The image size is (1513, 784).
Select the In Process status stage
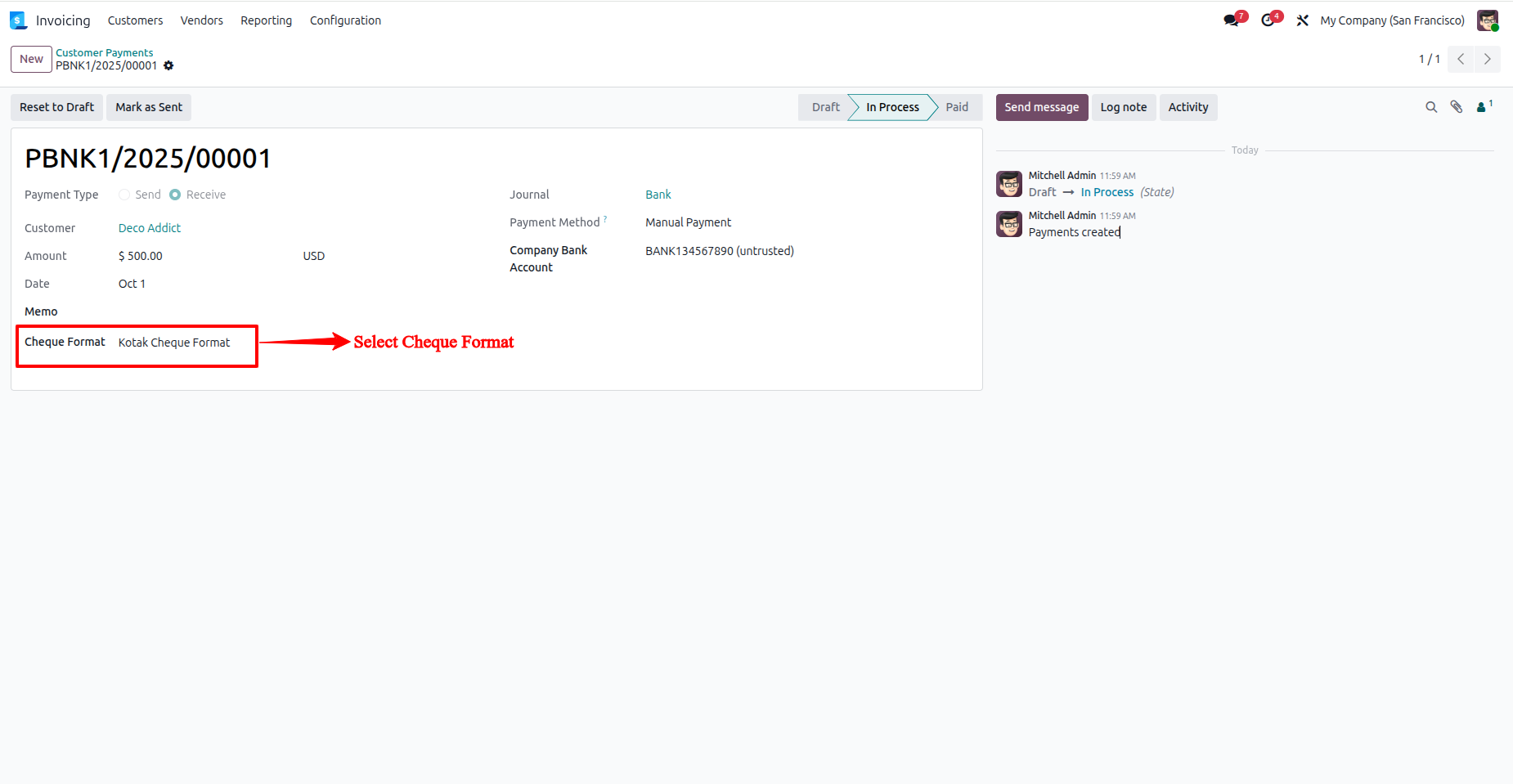[892, 107]
